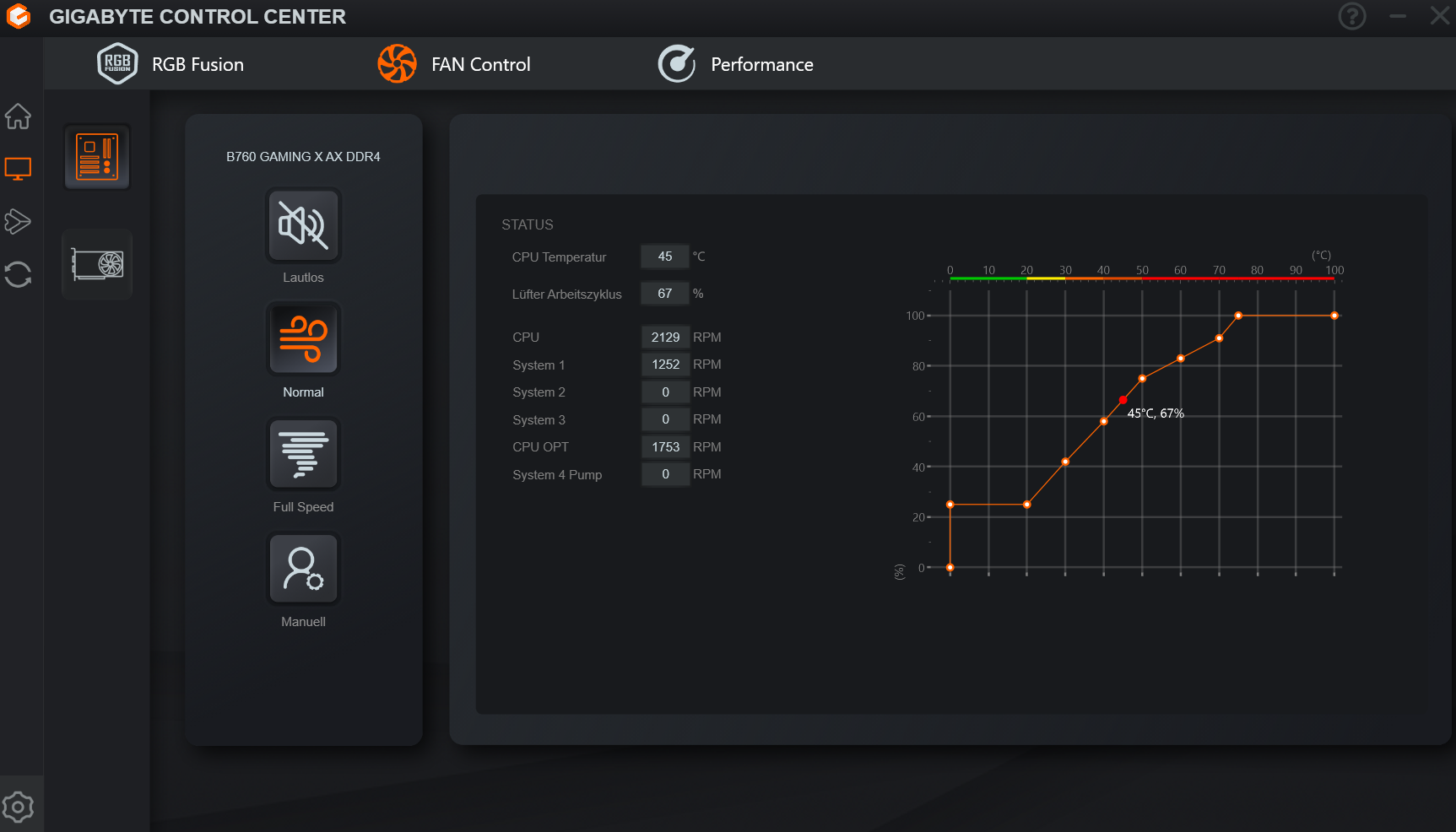1456x832 pixels.
Task: Click the 45°C, 67% graph label
Action: (1156, 413)
